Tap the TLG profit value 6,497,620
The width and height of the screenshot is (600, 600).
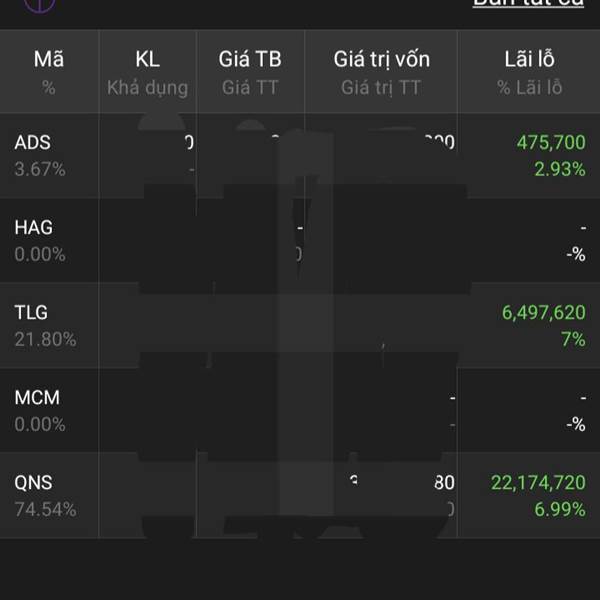pos(543,313)
